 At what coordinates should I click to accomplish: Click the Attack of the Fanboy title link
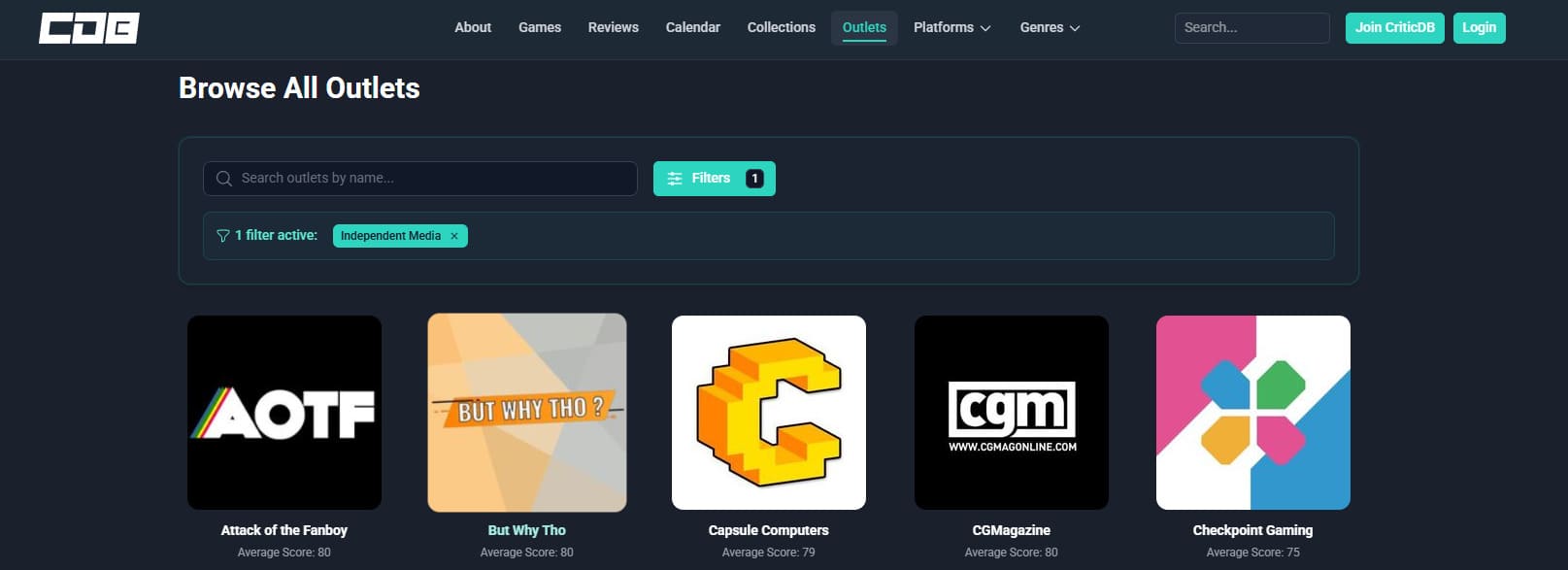tap(284, 530)
